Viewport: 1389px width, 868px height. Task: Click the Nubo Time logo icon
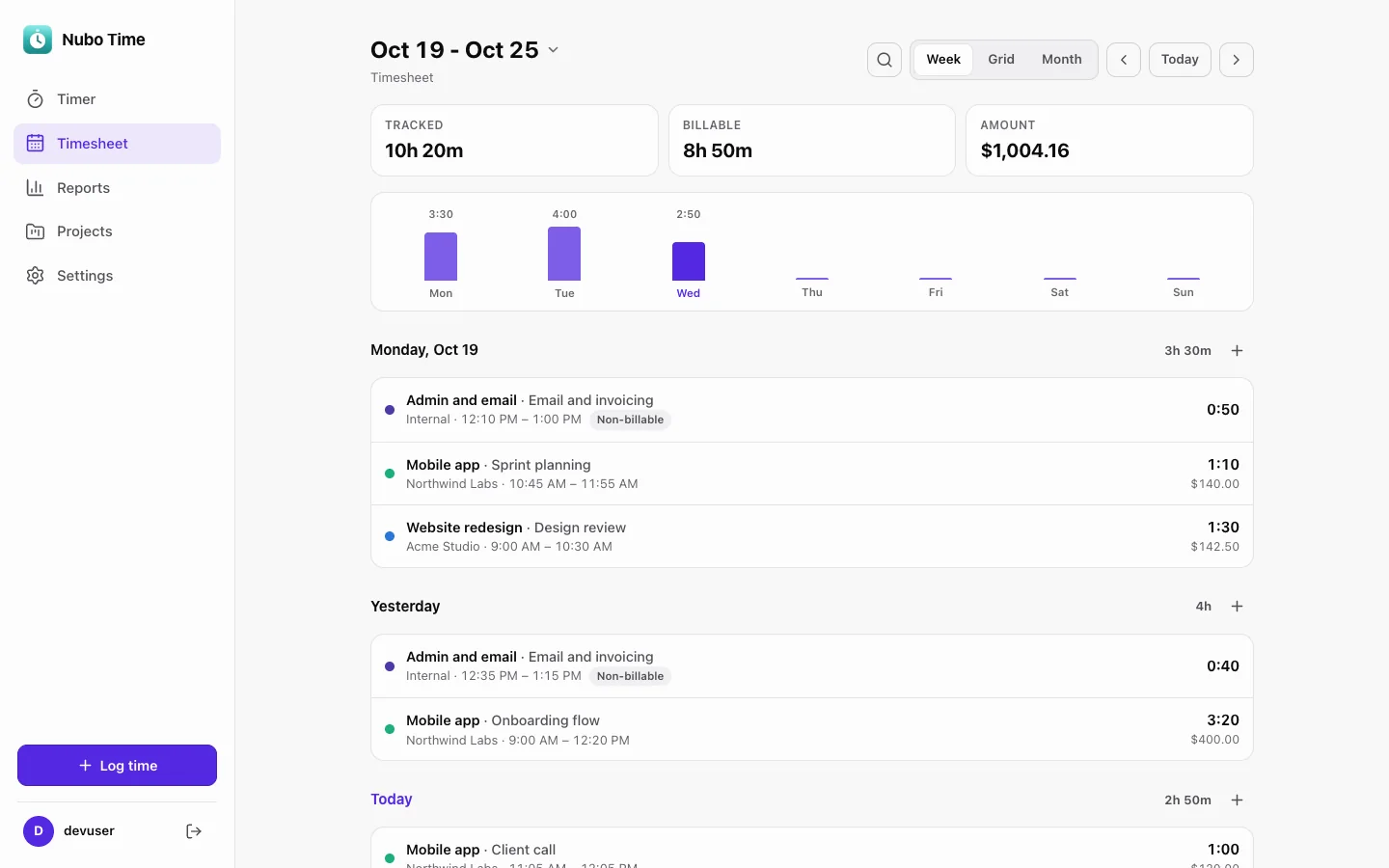[x=38, y=40]
